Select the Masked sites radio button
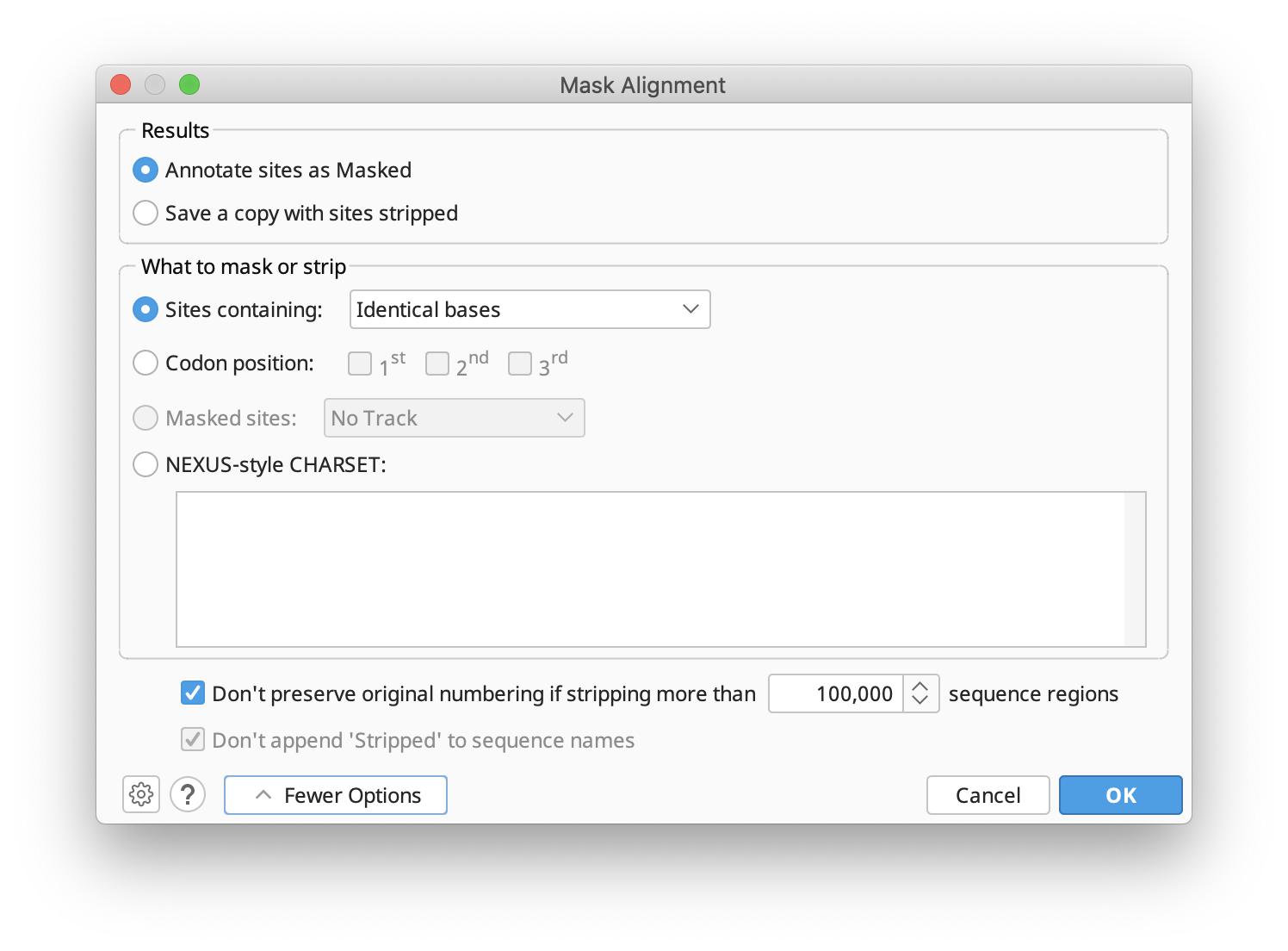Viewport: 1288px width, 951px height. (146, 418)
